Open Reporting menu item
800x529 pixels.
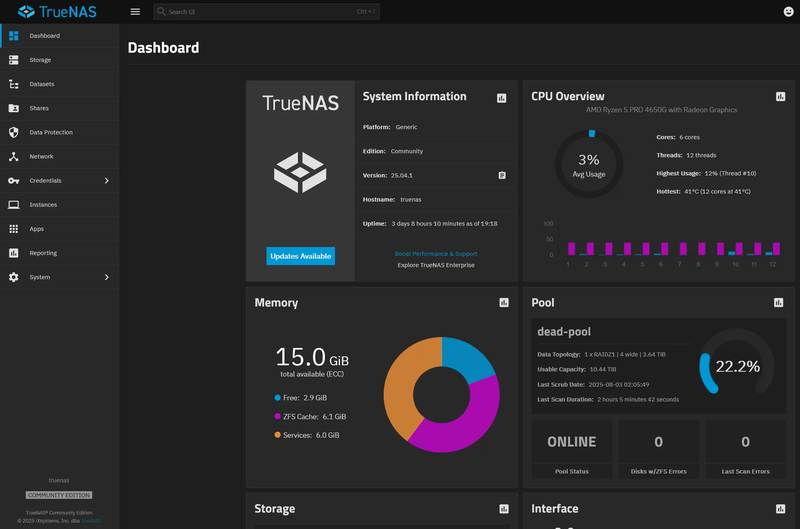click(x=60, y=253)
